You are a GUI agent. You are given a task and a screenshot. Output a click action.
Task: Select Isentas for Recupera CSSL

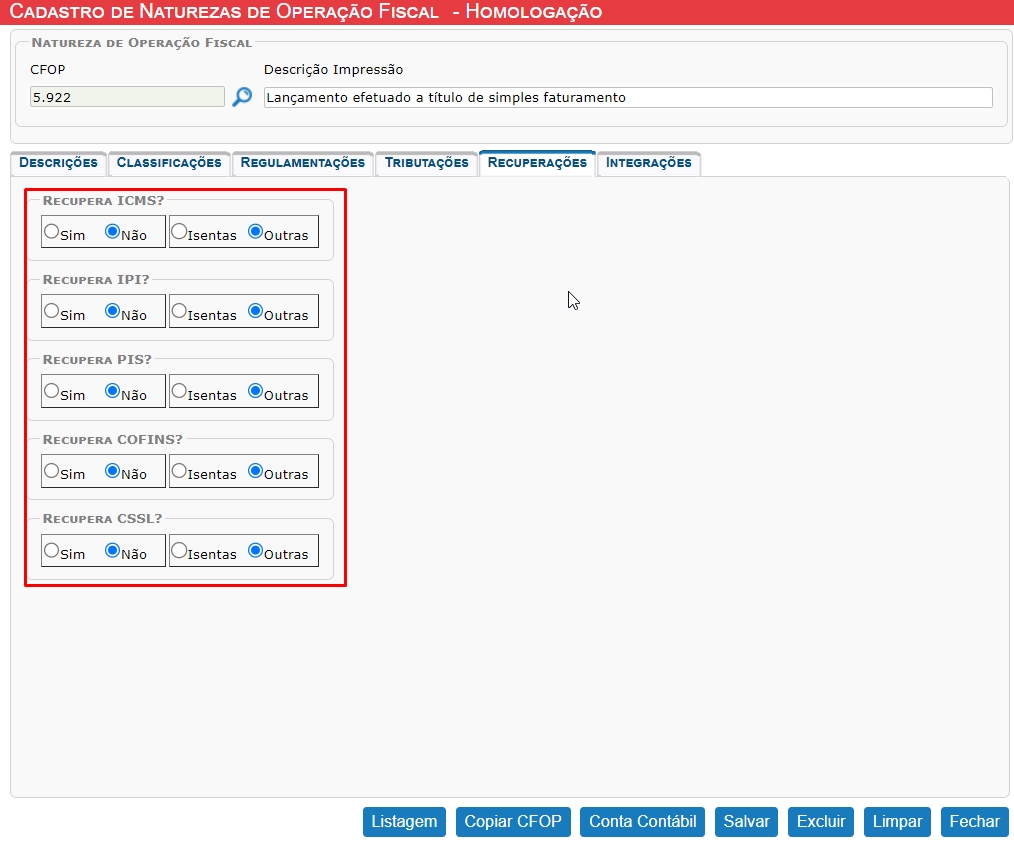(179, 550)
